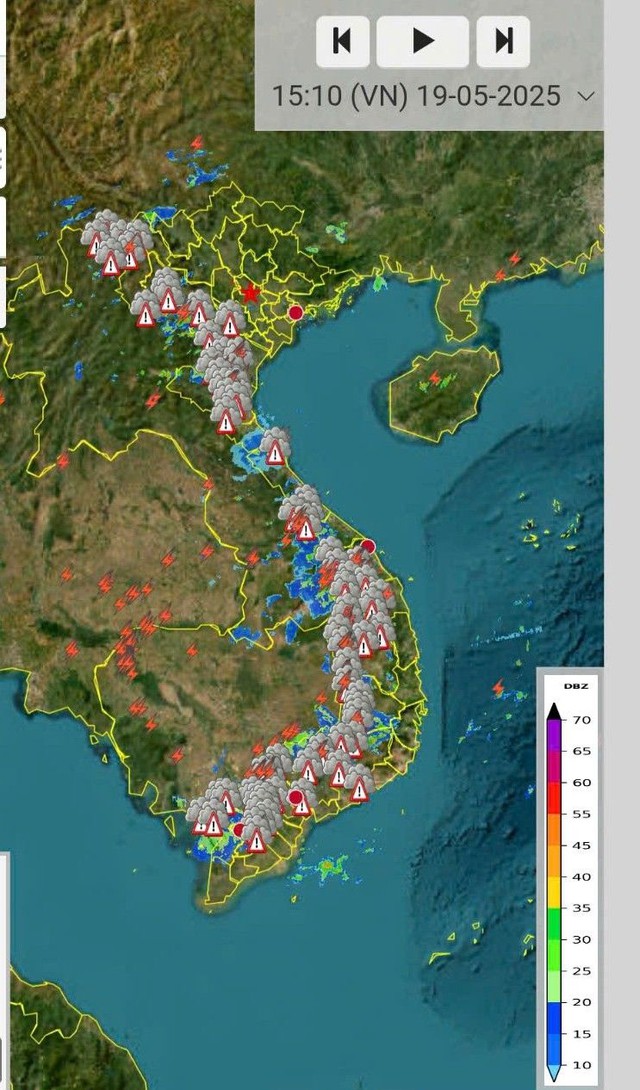Click the "65" legend value
640x1090 pixels.
click(x=582, y=751)
